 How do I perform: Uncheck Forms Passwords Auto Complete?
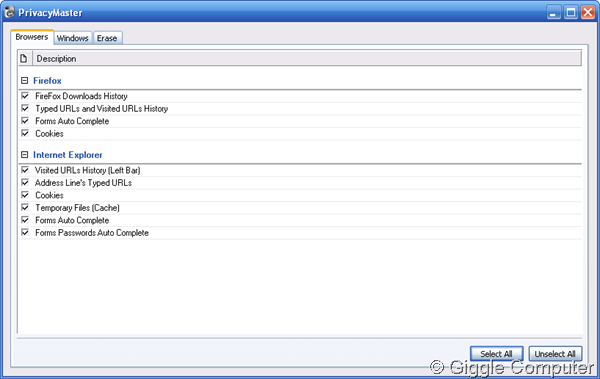coord(25,232)
